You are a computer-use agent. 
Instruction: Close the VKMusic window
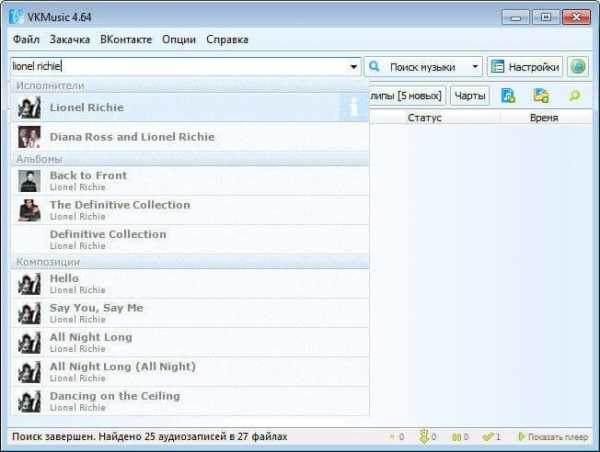tap(576, 17)
